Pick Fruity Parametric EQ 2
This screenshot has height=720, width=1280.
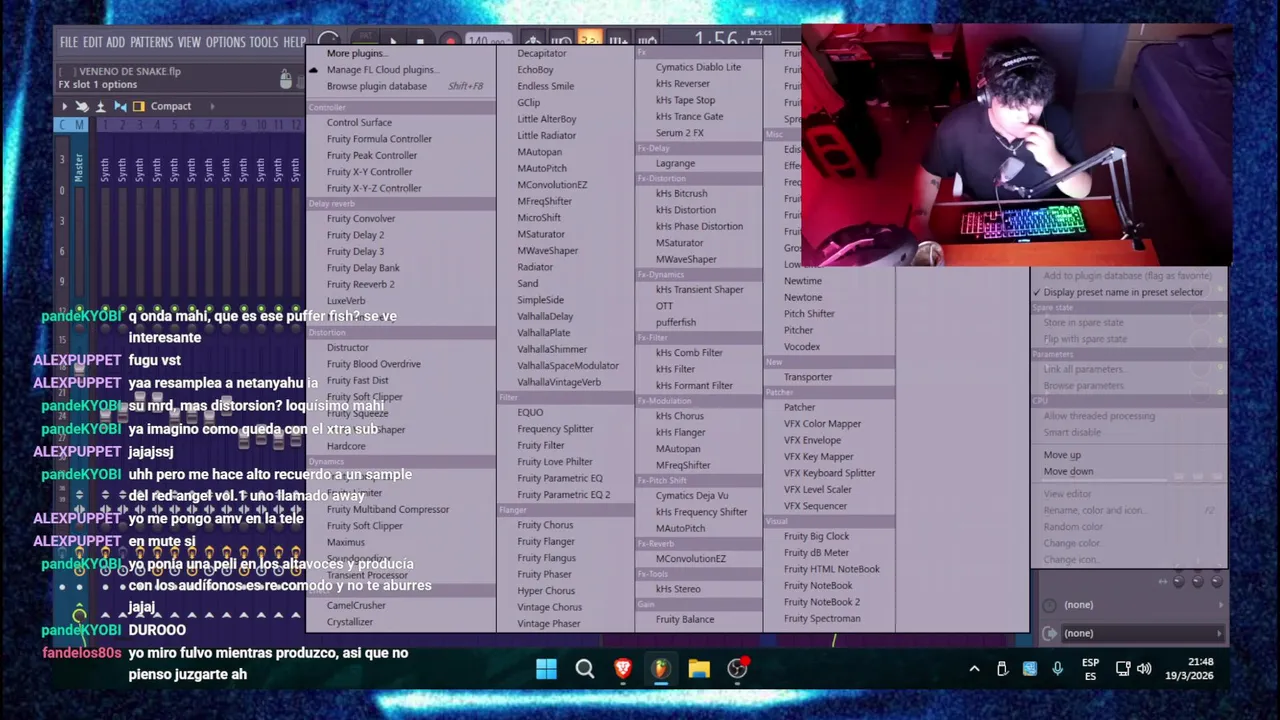point(565,494)
